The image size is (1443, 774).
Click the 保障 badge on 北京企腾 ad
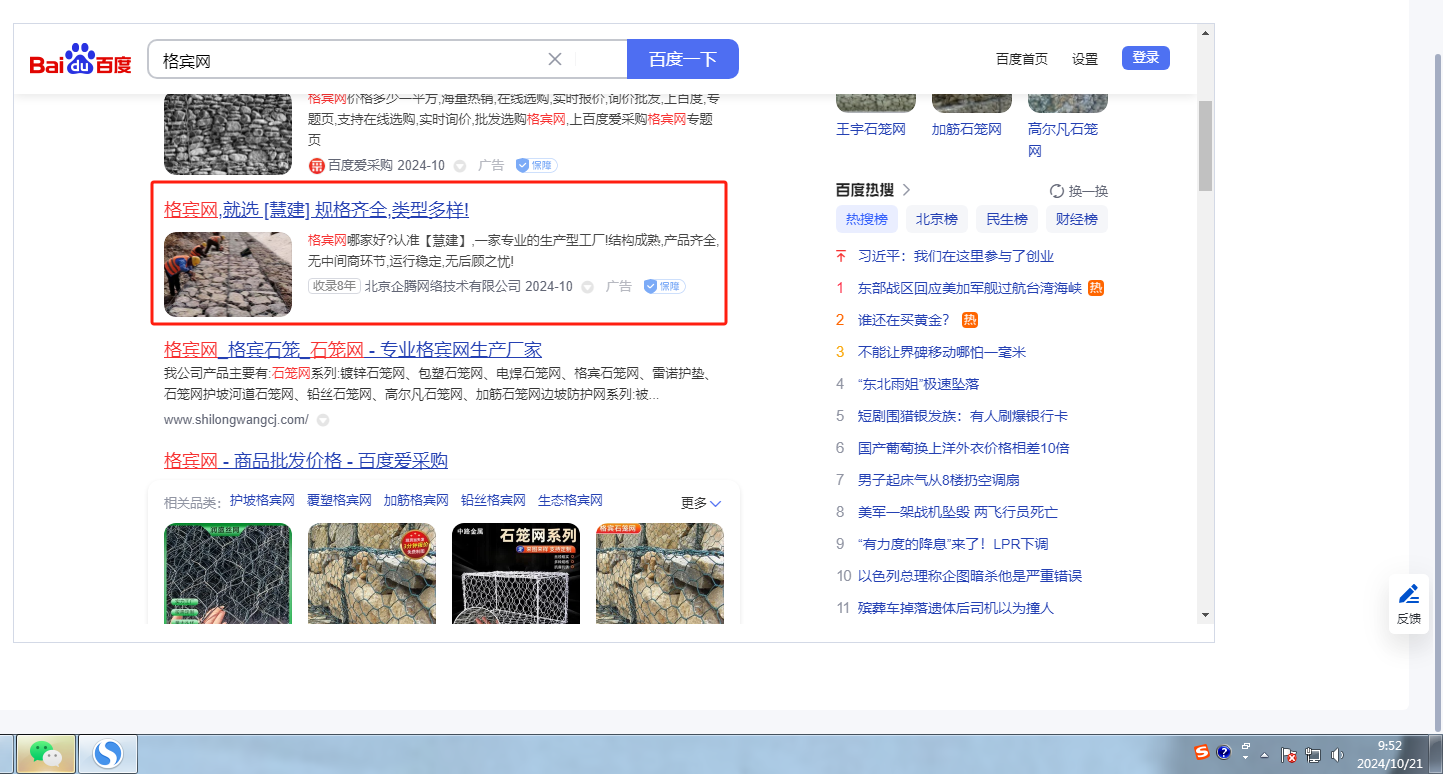pyautogui.click(x=664, y=286)
